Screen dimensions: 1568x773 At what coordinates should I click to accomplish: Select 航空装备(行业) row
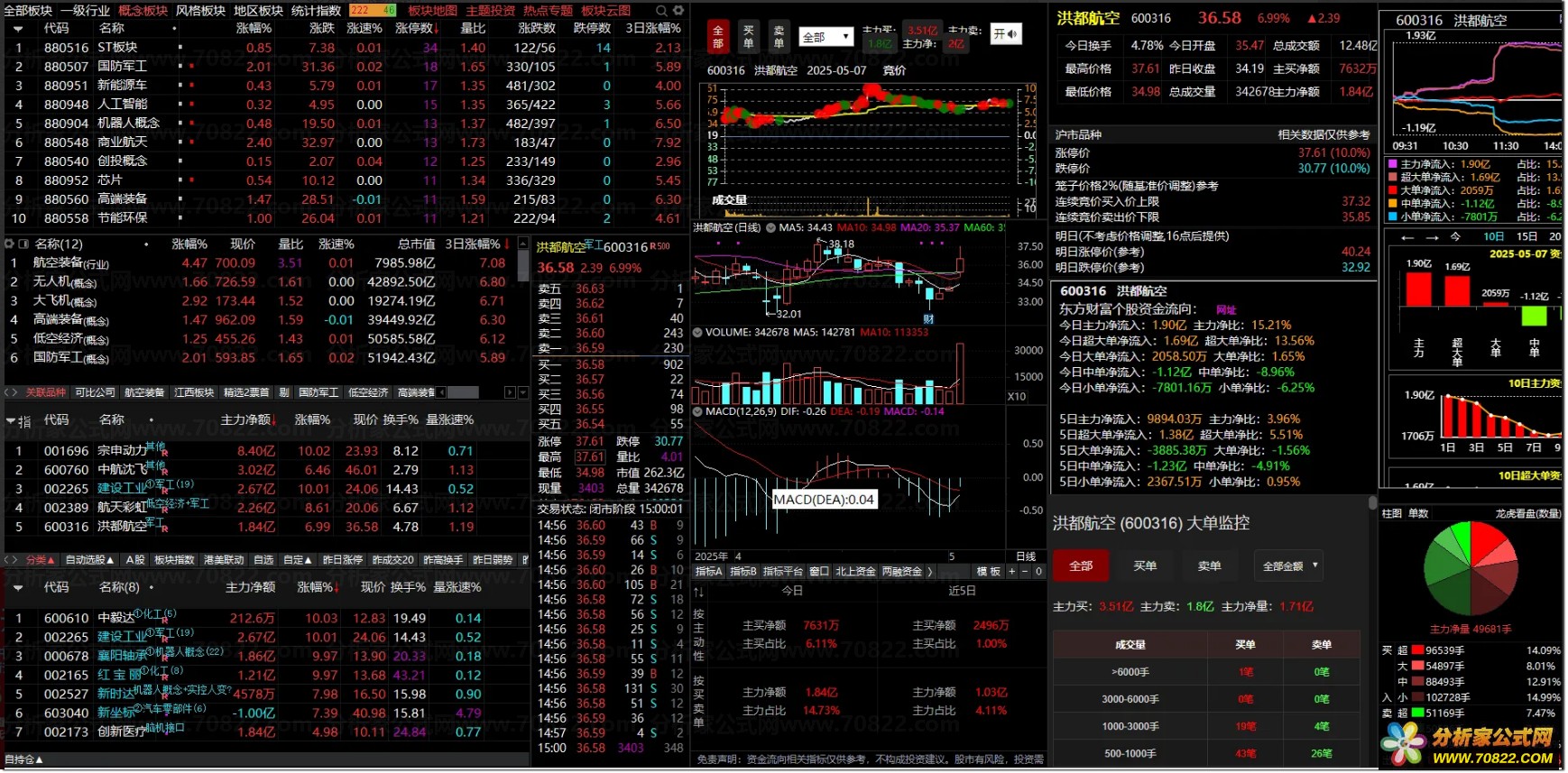pos(262,263)
